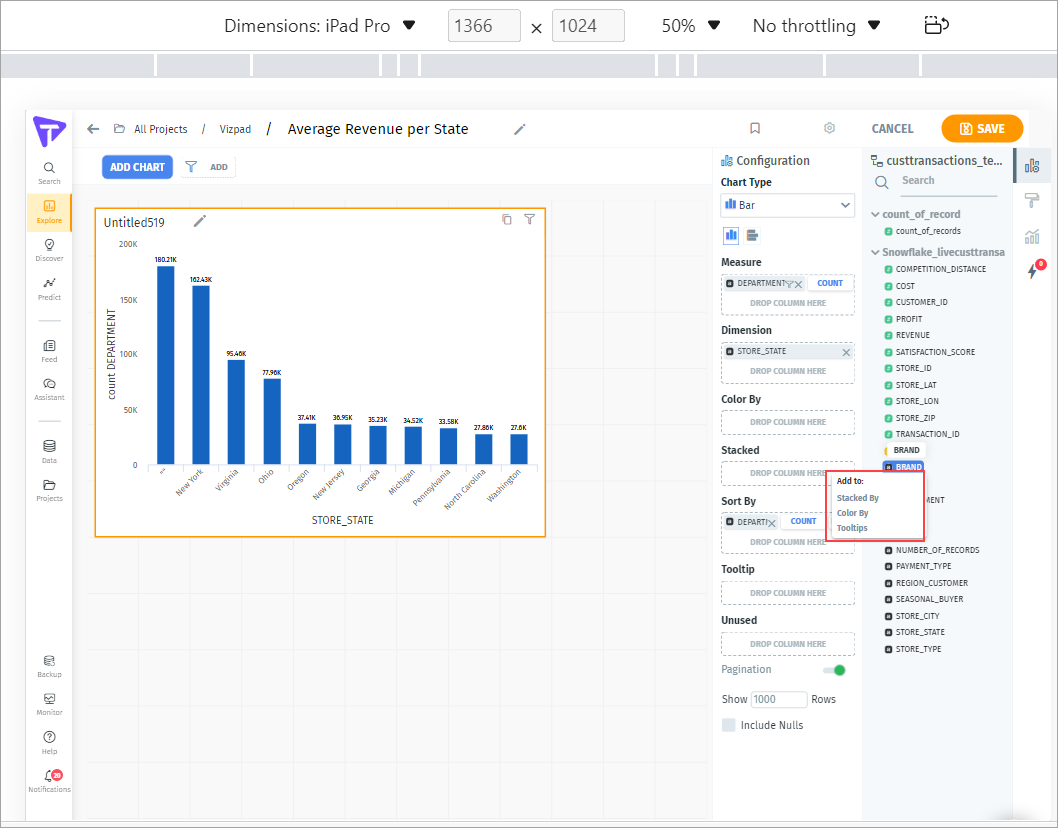The image size is (1058, 828).
Task: Open Notifications in sidebar
Action: 49,781
